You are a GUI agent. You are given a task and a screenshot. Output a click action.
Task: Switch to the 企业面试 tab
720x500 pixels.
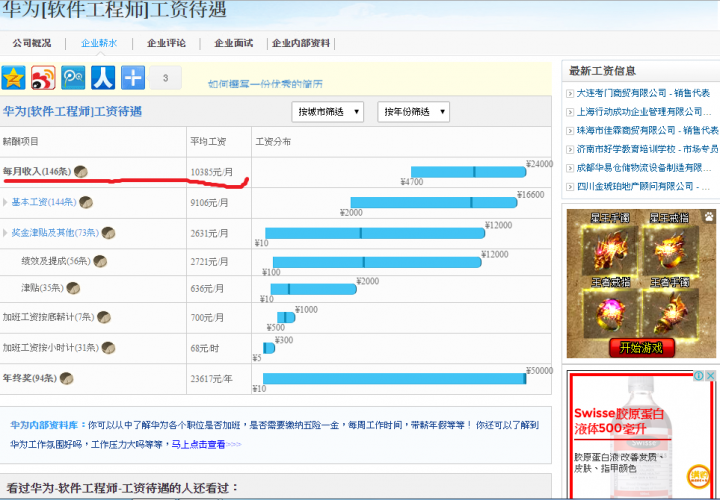pos(233,43)
